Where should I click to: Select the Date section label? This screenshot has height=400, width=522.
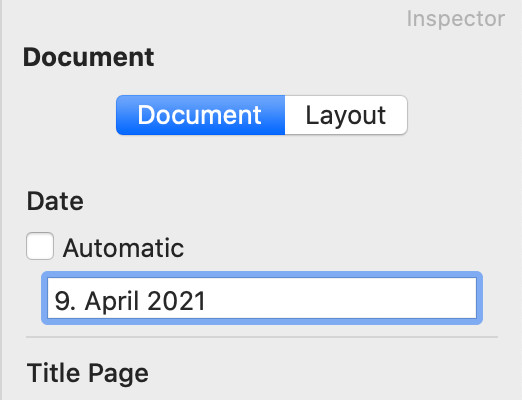pyautogui.click(x=55, y=201)
